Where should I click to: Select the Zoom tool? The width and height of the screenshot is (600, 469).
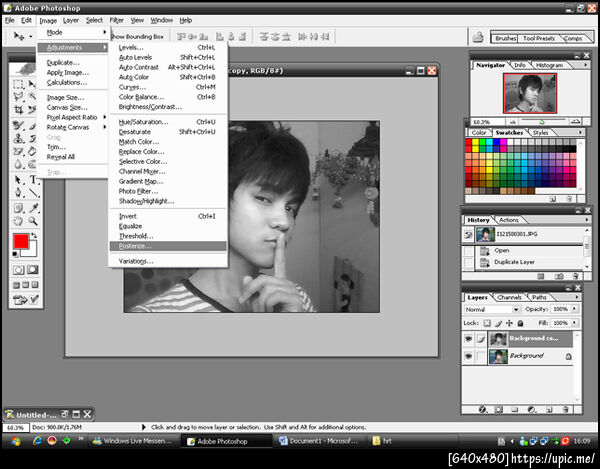tap(33, 221)
